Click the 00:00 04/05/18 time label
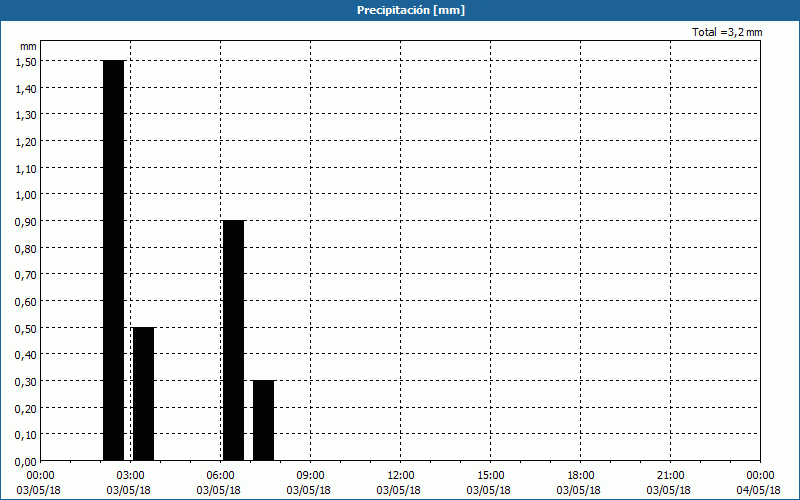This screenshot has width=800, height=500. tap(759, 483)
